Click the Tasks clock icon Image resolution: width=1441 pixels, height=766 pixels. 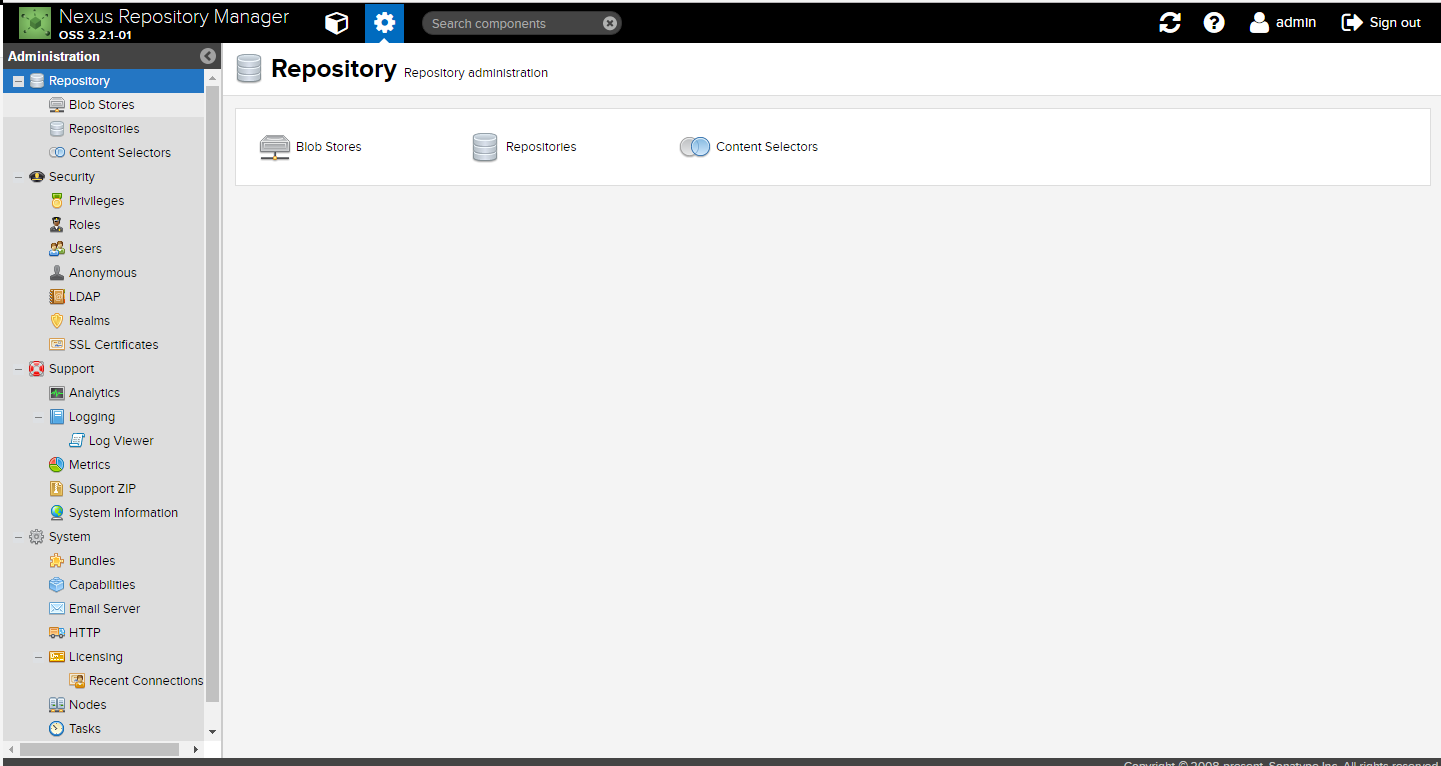click(x=57, y=728)
